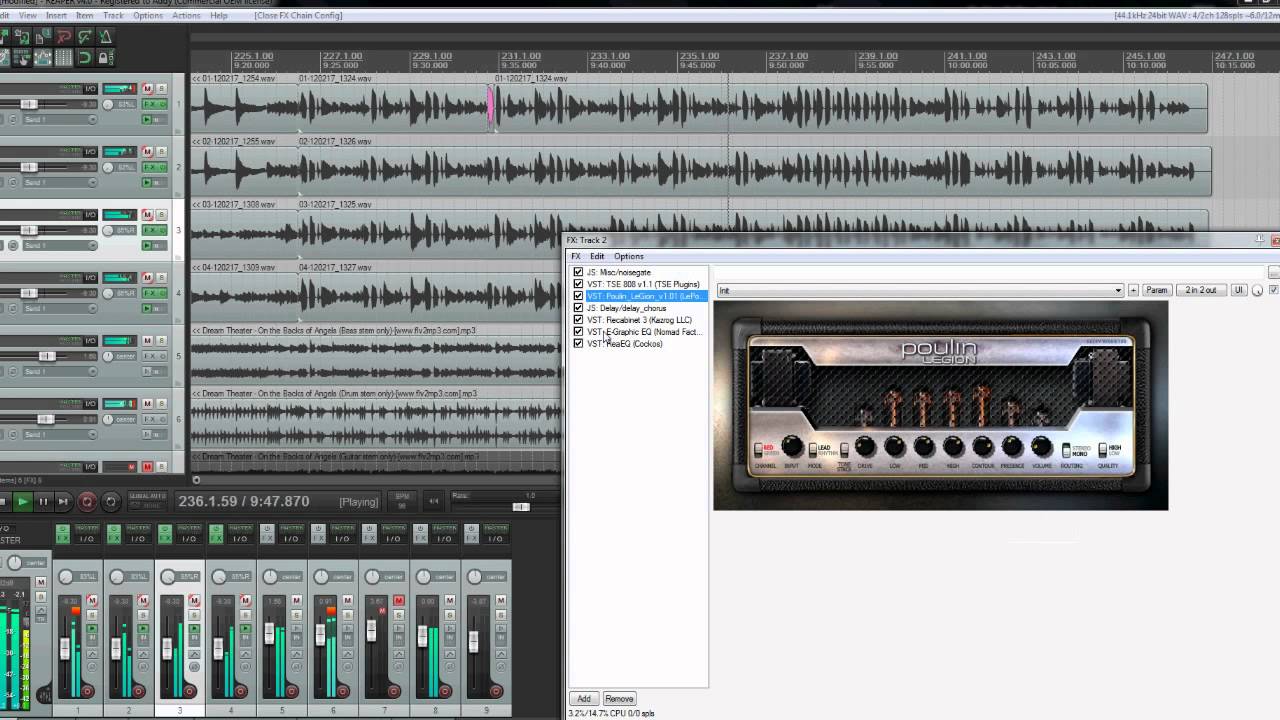Toggle record monitoring on mixer channel 3
Screen dimensions: 1280x720
[x=194, y=628]
